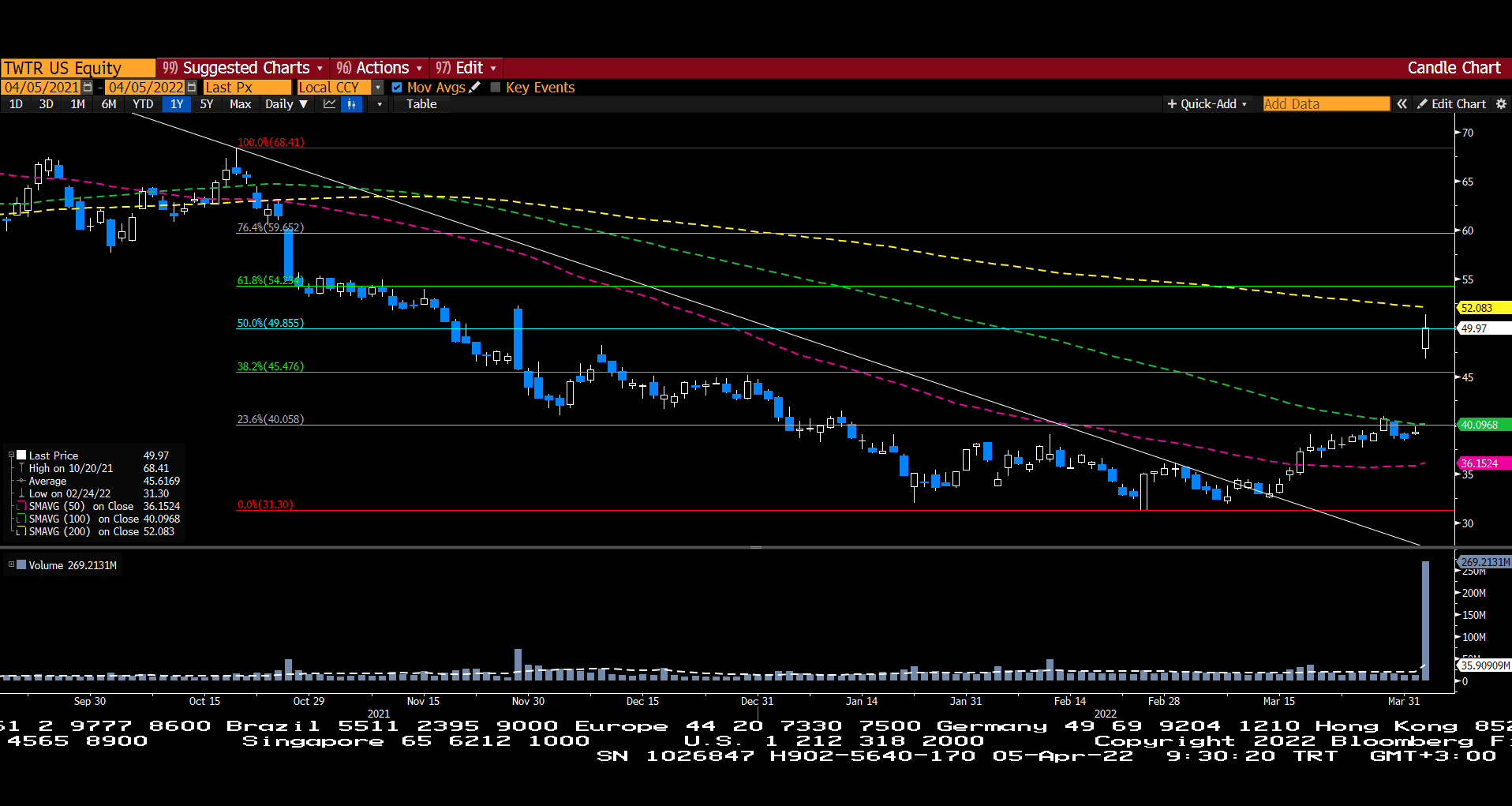Click the SMAVG (50) magenta legend icon

(x=21, y=506)
